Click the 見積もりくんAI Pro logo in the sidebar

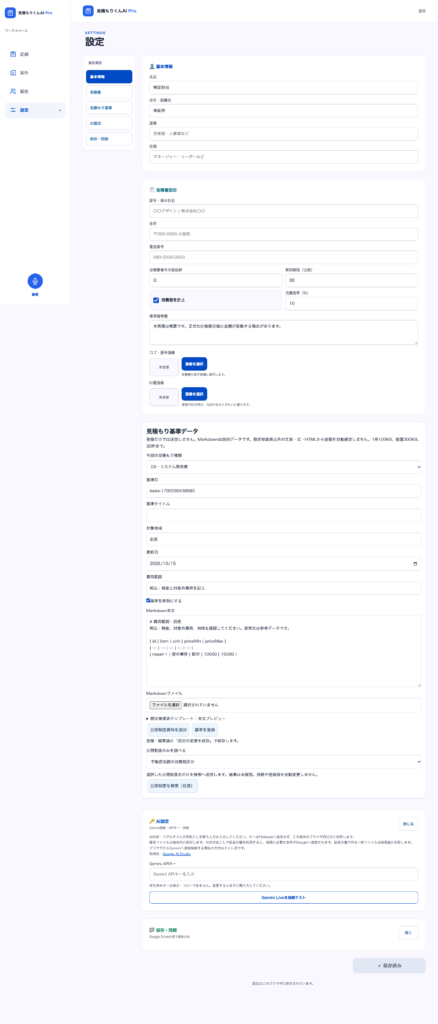coord(29,13)
